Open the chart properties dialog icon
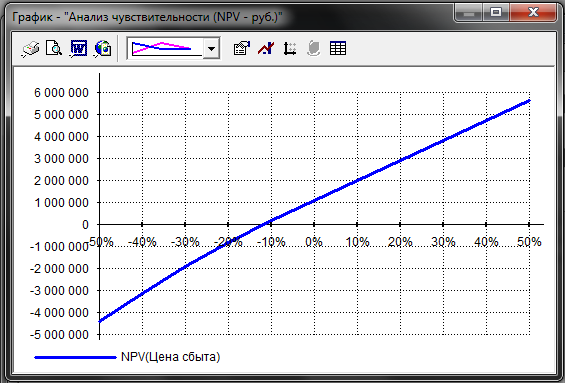565x383 pixels. click(x=241, y=48)
